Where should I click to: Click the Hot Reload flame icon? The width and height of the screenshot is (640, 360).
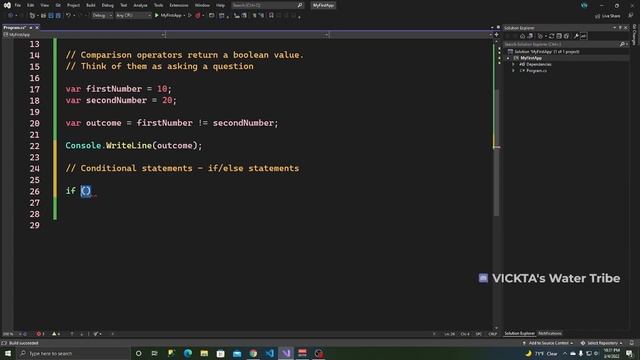198,16
